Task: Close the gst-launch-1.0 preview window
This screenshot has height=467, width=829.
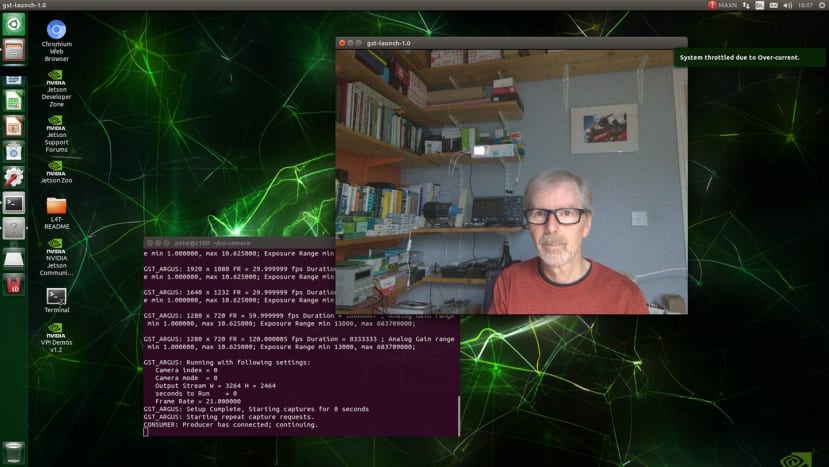Action: pos(342,43)
